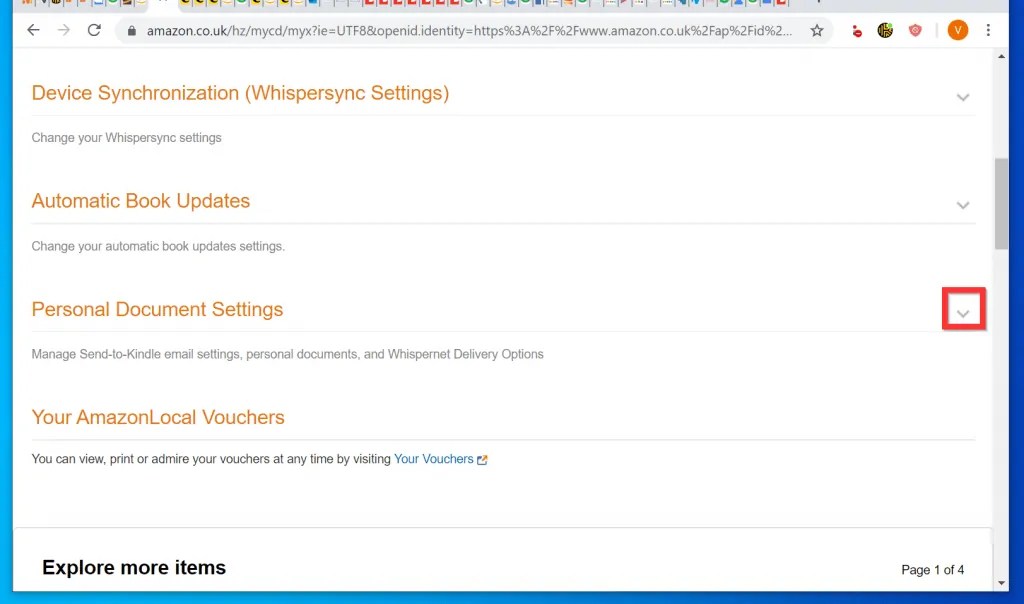This screenshot has width=1024, height=604.
Task: Click the Personal Document Settings heading
Action: (157, 310)
